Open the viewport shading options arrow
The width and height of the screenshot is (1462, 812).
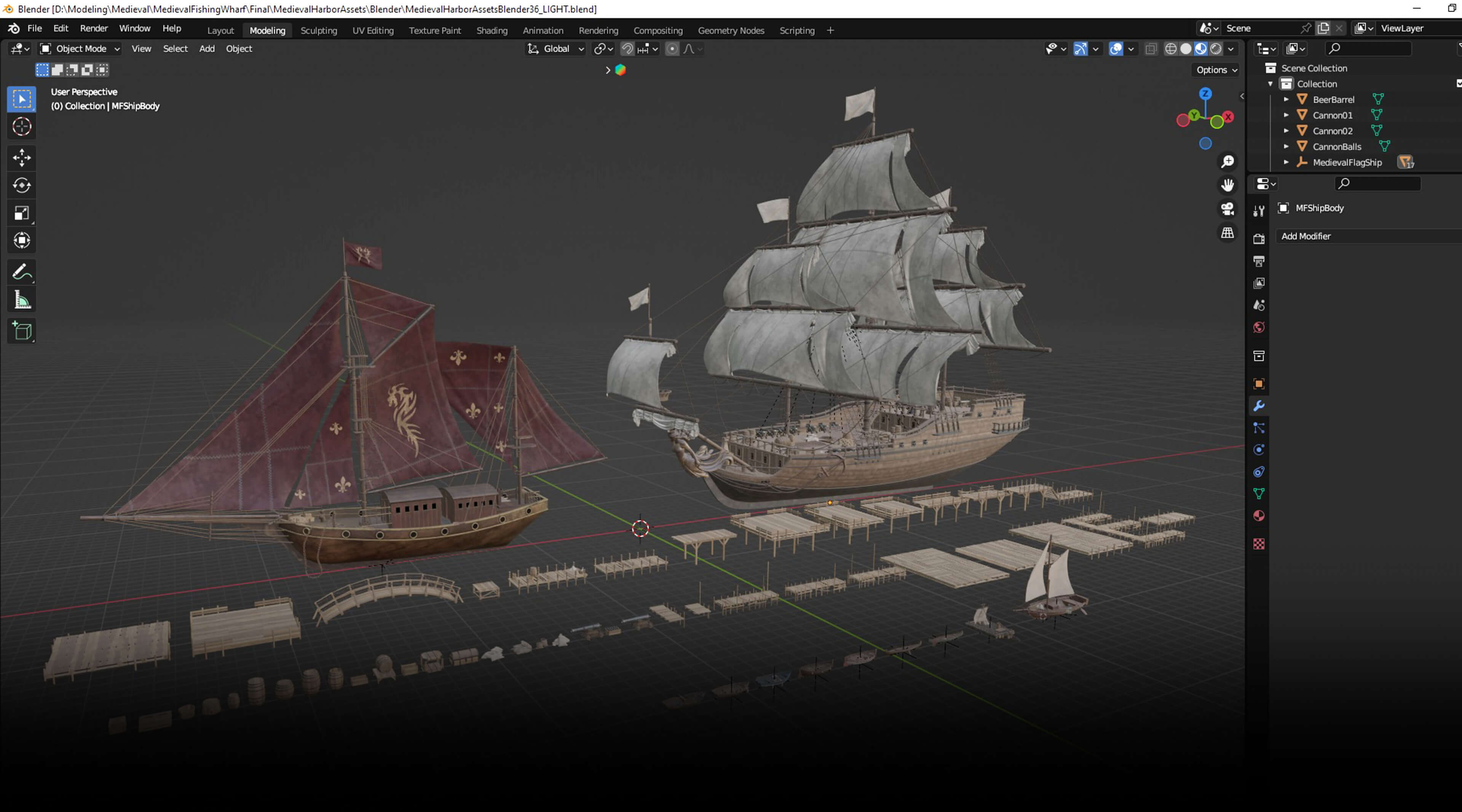[1231, 49]
